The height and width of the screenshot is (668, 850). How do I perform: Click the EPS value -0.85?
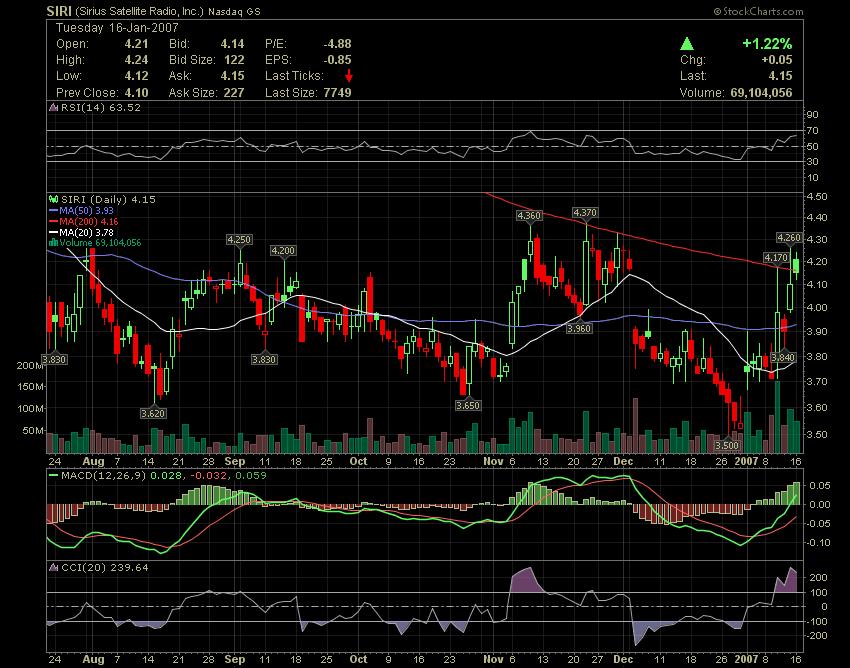click(x=337, y=60)
